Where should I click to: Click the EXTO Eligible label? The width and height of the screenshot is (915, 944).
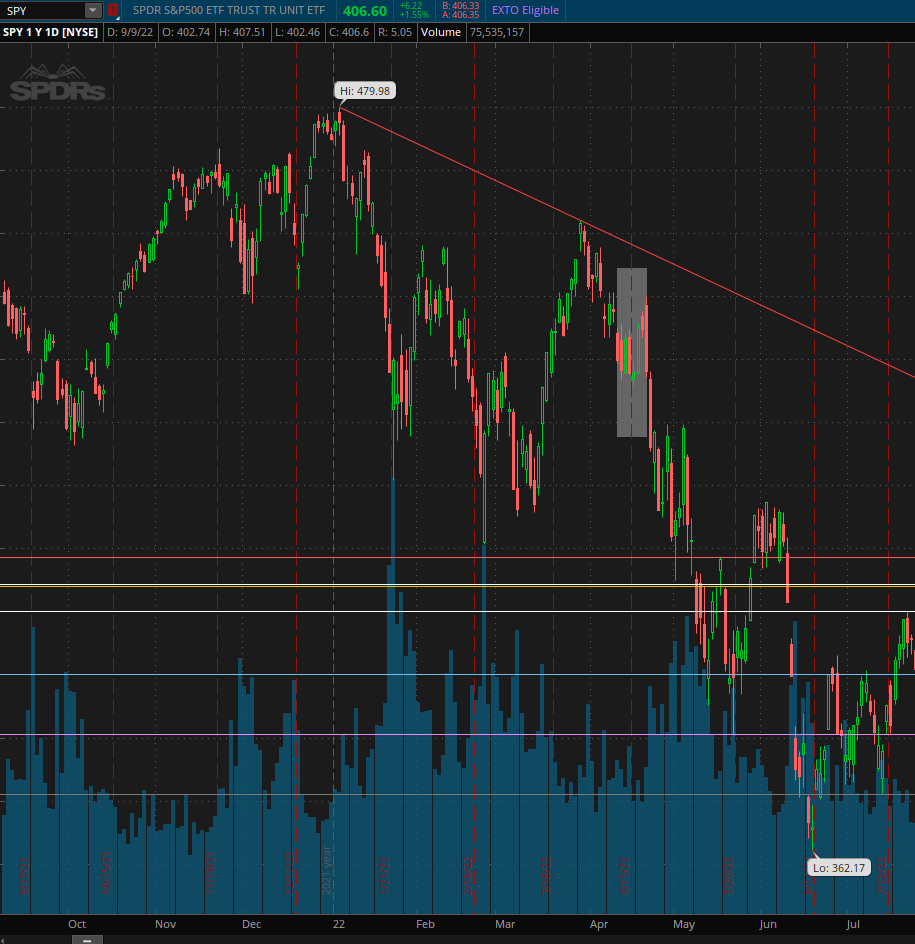click(526, 10)
